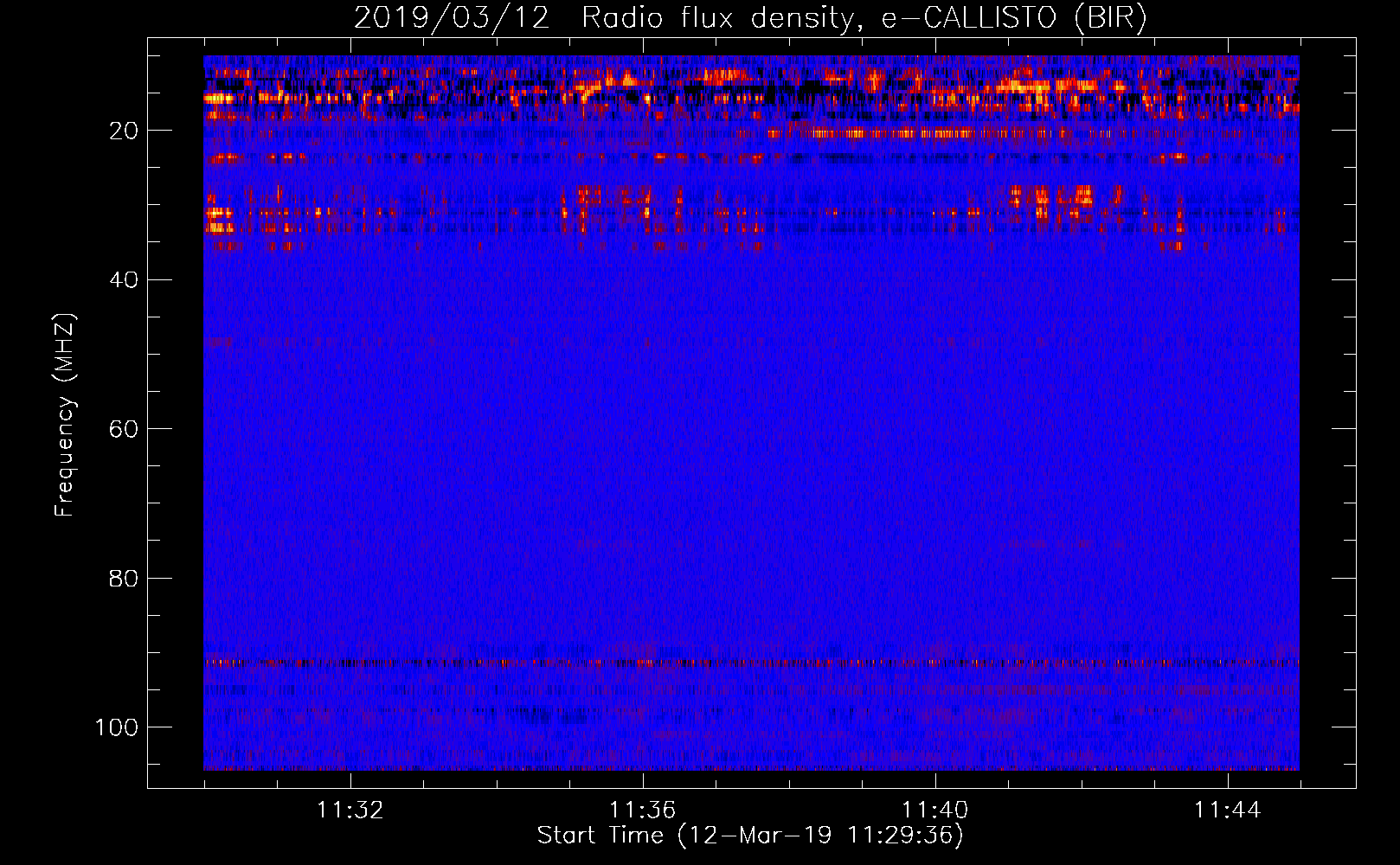This screenshot has width=1400, height=865.
Task: Click the '20' frequency tick label
Action: pos(124,131)
